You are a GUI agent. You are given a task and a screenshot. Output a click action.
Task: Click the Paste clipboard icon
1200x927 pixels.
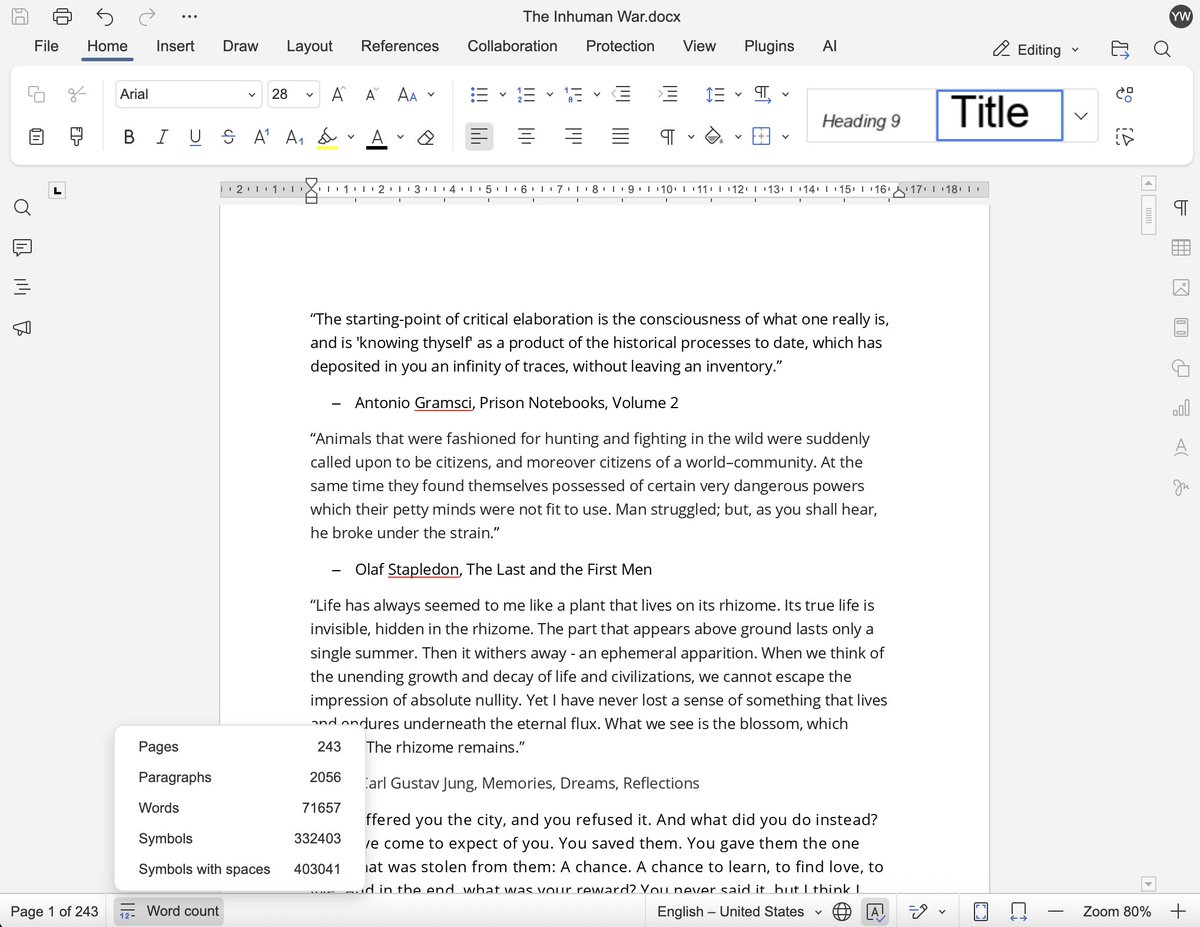coord(37,137)
